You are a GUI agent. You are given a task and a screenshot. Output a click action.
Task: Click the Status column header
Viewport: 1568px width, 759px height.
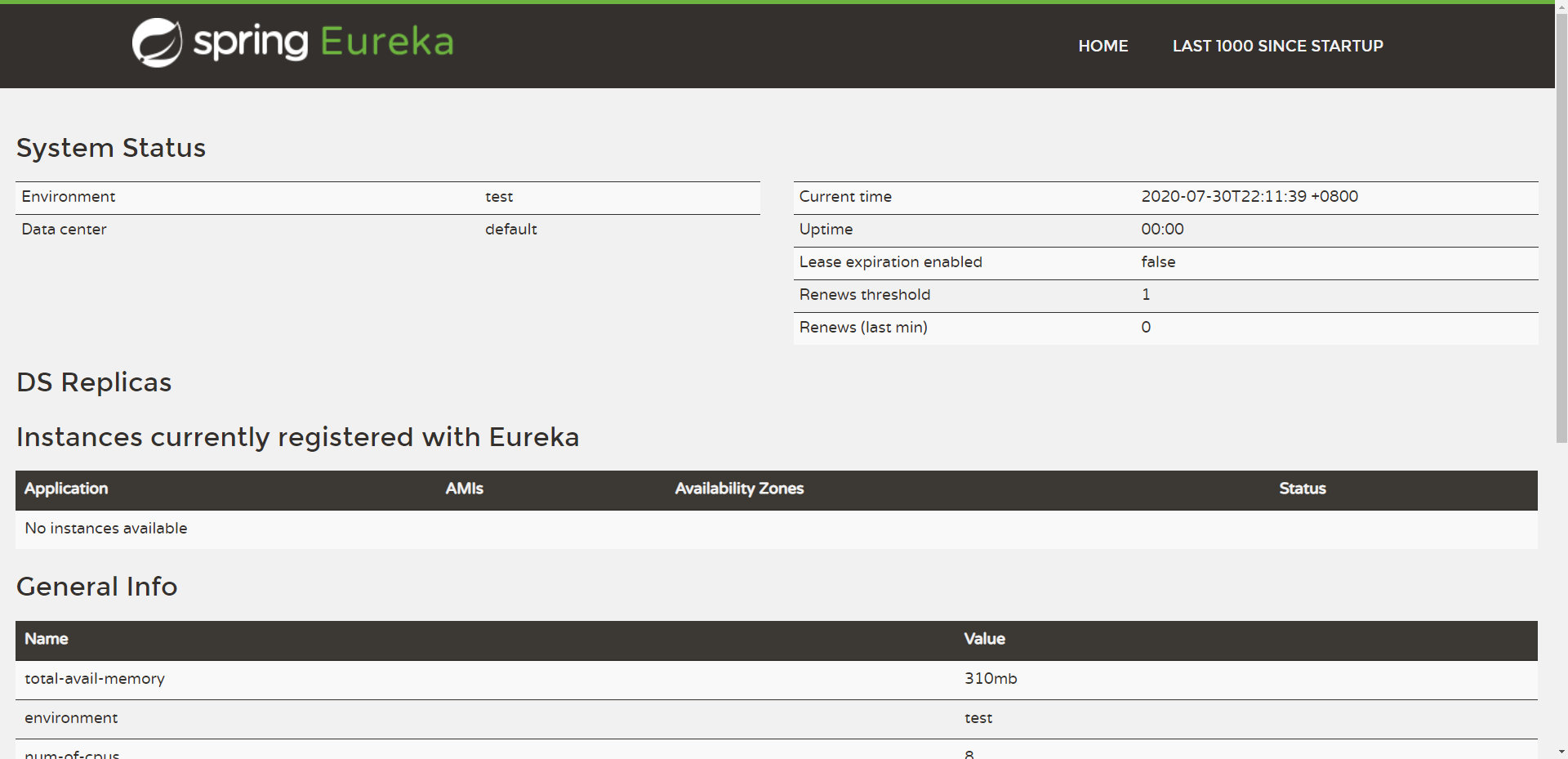(x=1302, y=489)
